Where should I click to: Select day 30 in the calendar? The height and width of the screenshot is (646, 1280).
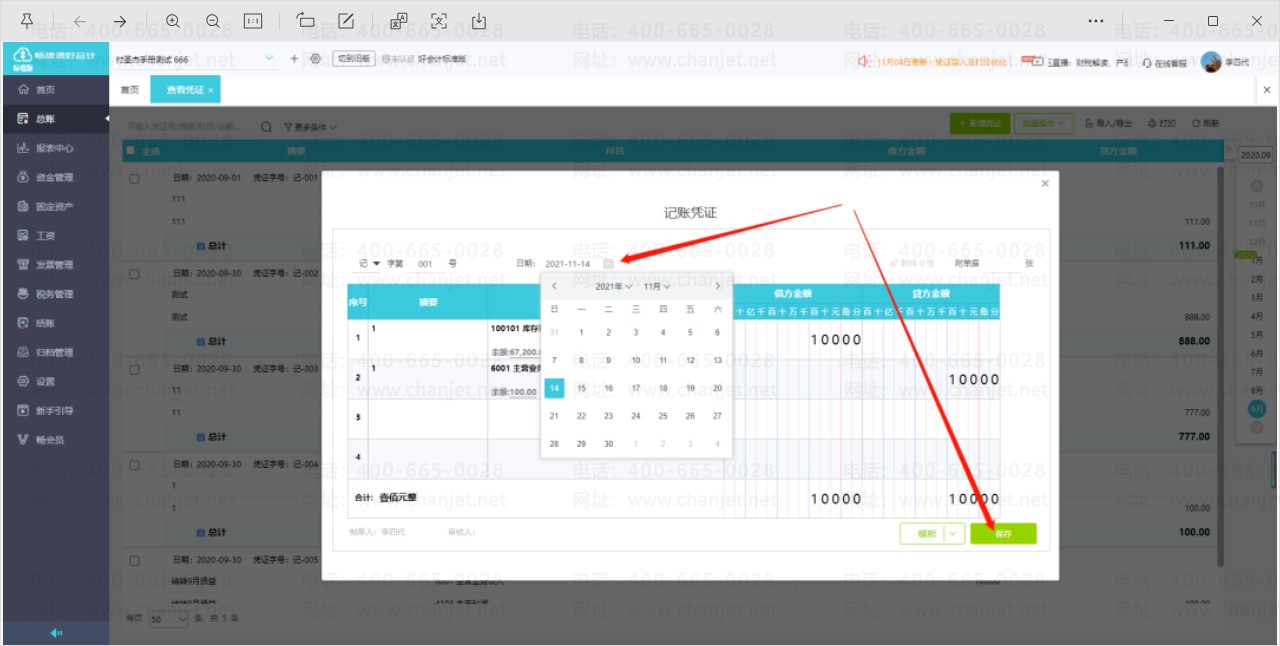click(x=608, y=443)
